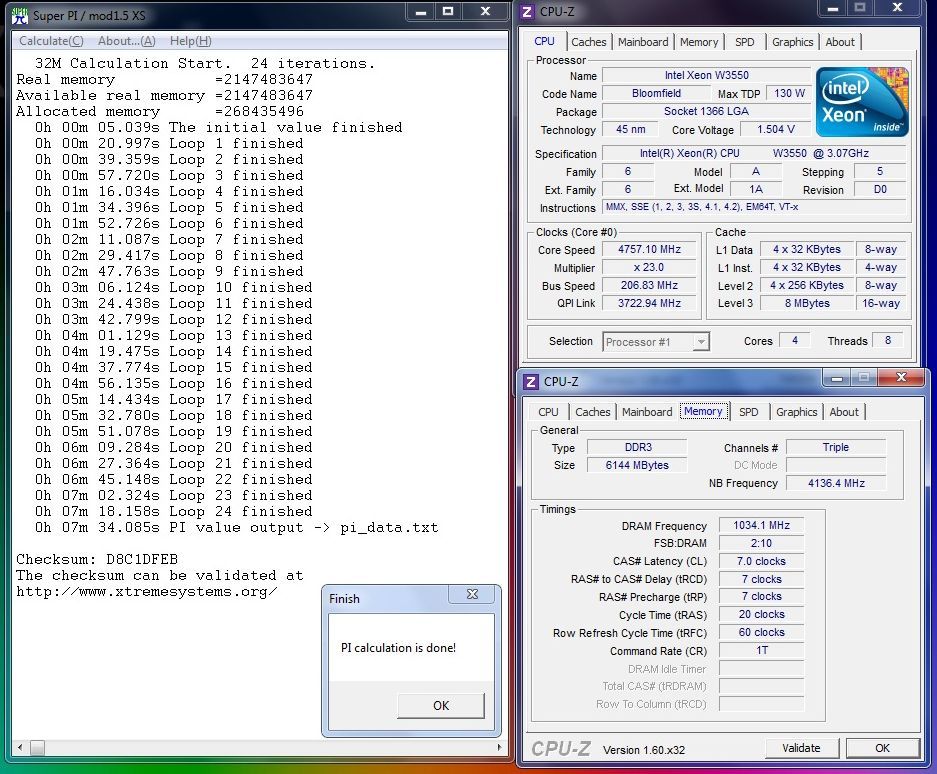937x774 pixels.
Task: Close the Finish dialog with its X button
Action: click(x=472, y=593)
